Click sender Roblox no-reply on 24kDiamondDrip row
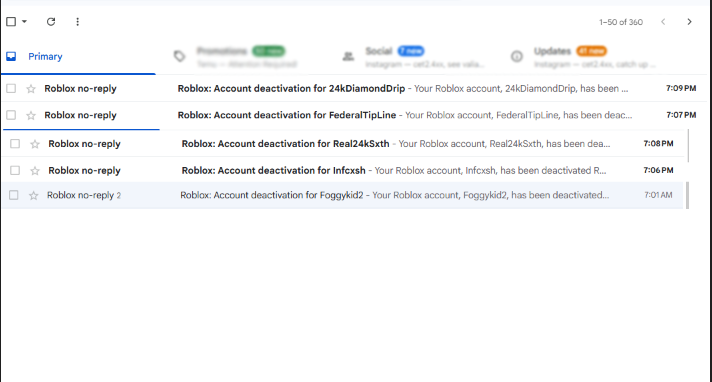 click(x=80, y=89)
